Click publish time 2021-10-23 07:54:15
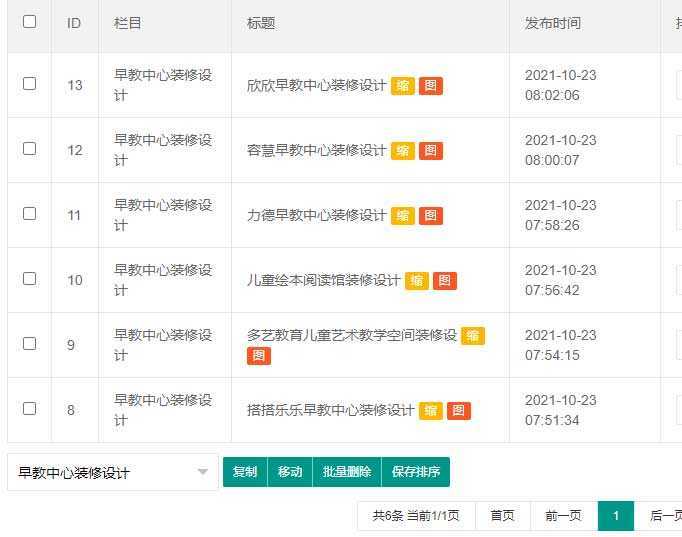The image size is (682, 537). [560, 345]
